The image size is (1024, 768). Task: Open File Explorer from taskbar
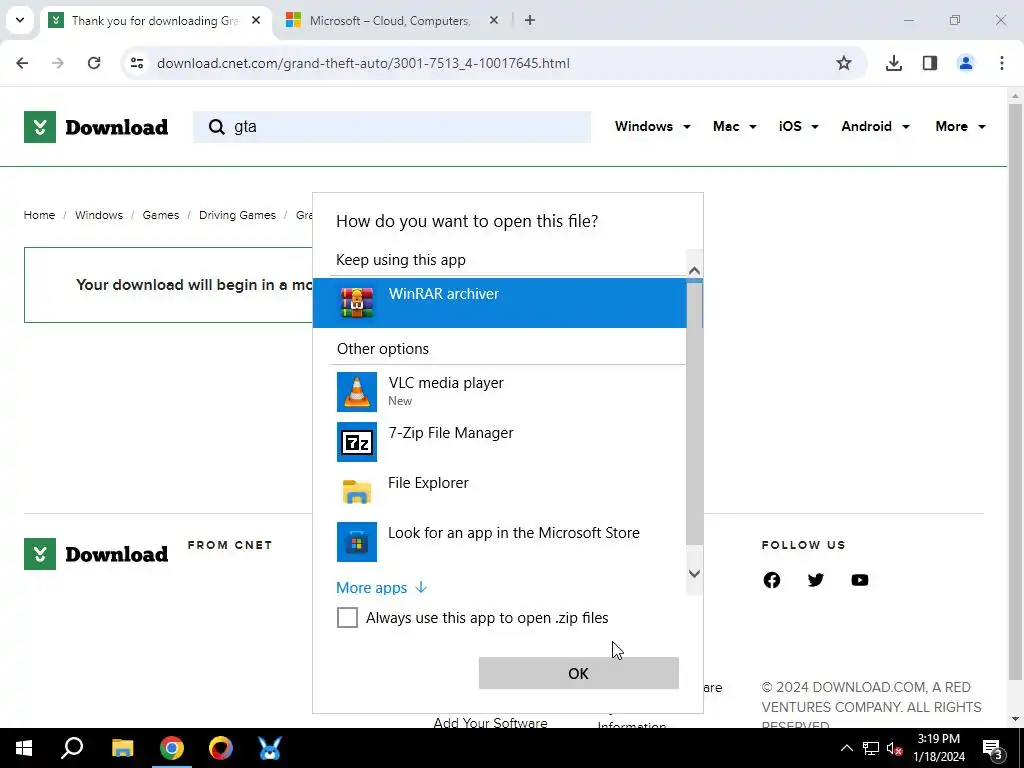[122, 748]
